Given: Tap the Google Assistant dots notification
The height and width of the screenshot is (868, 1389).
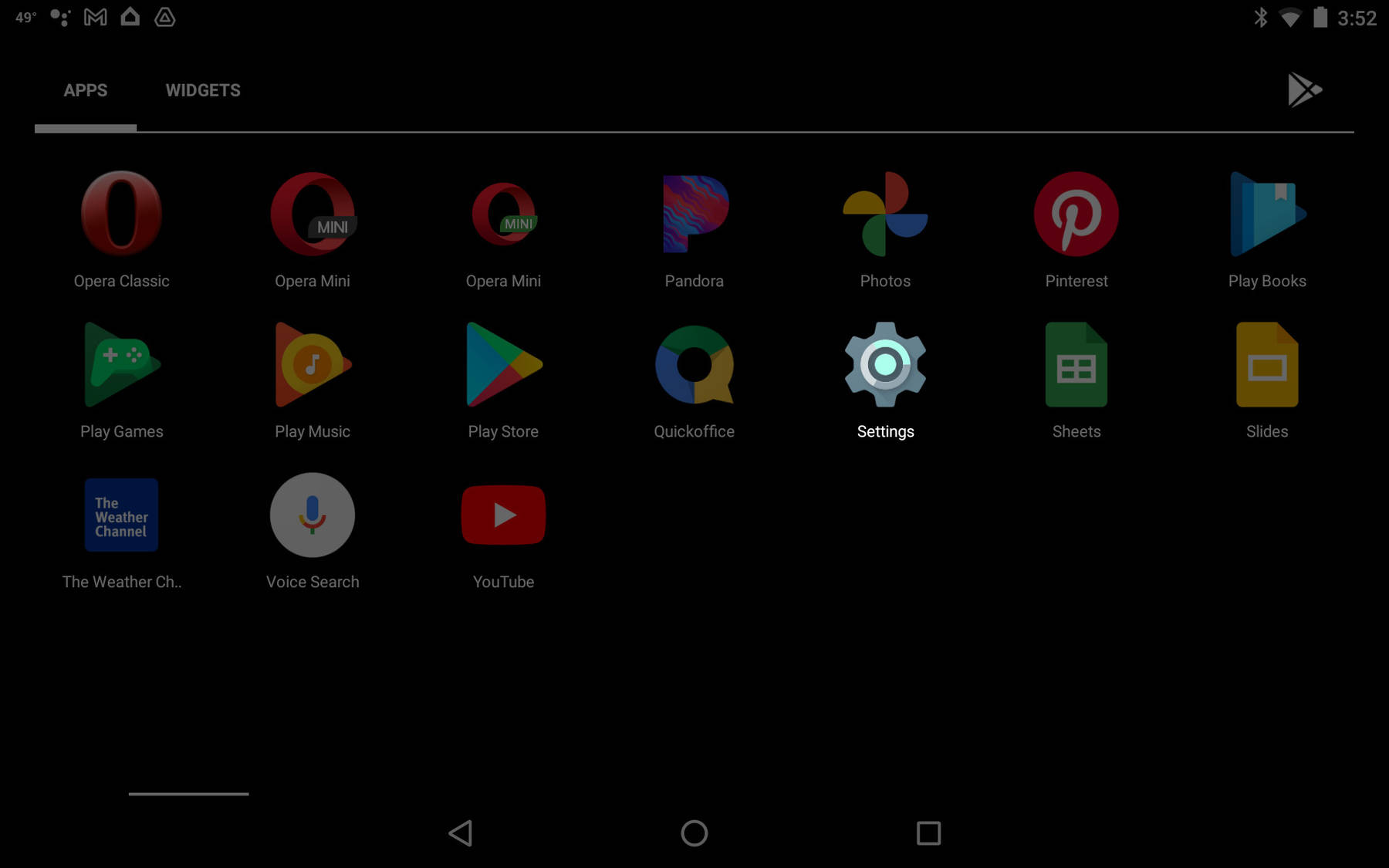Looking at the screenshot, I should click(x=60, y=17).
